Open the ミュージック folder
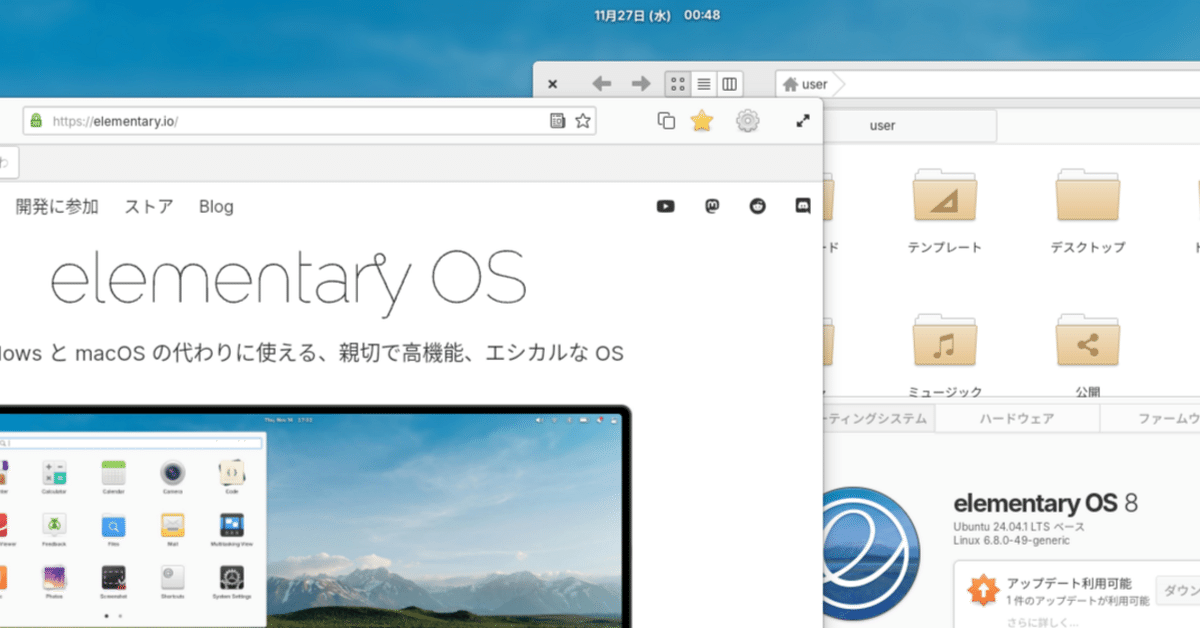 coord(945,340)
